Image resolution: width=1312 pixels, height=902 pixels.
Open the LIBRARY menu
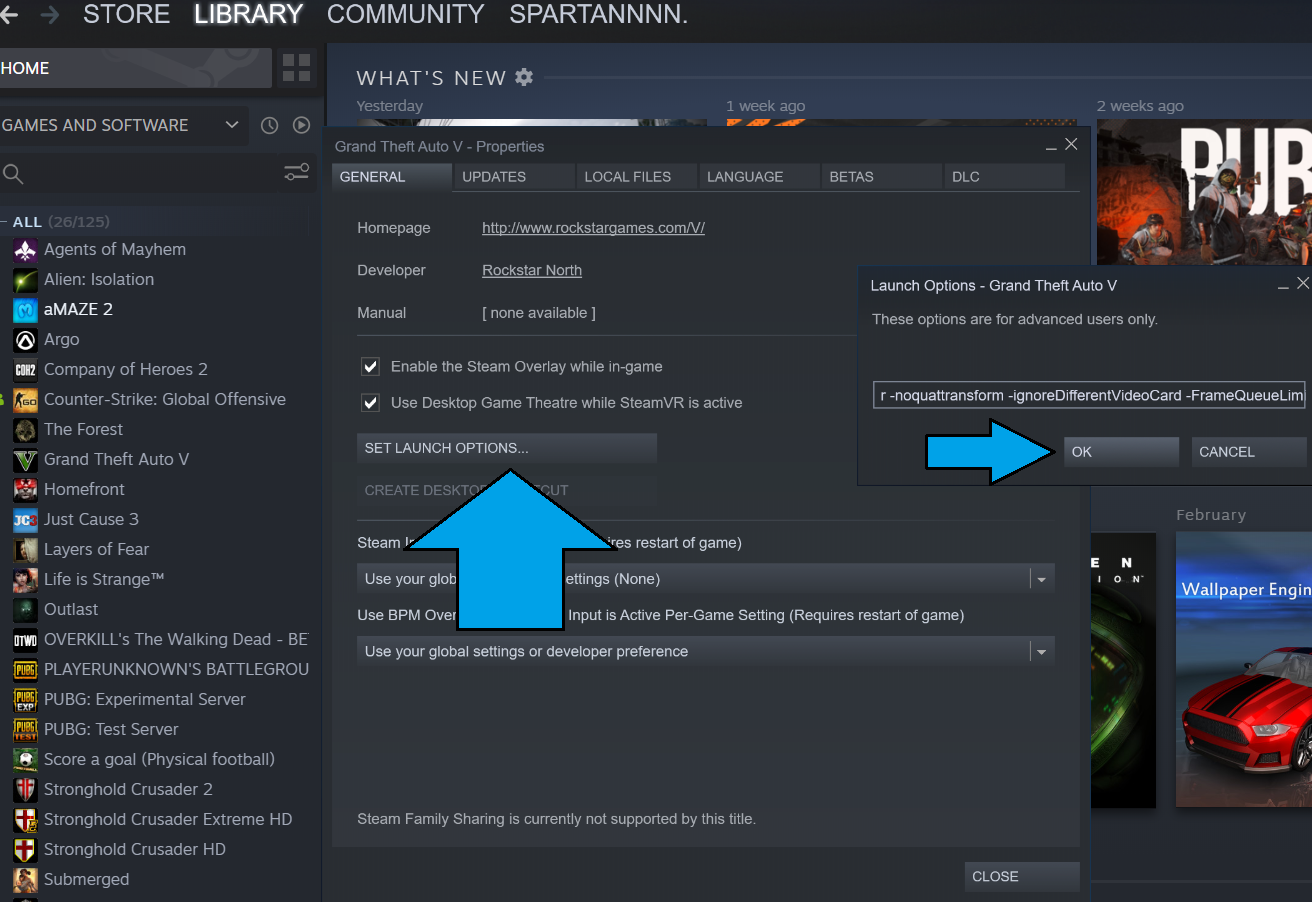[x=248, y=15]
